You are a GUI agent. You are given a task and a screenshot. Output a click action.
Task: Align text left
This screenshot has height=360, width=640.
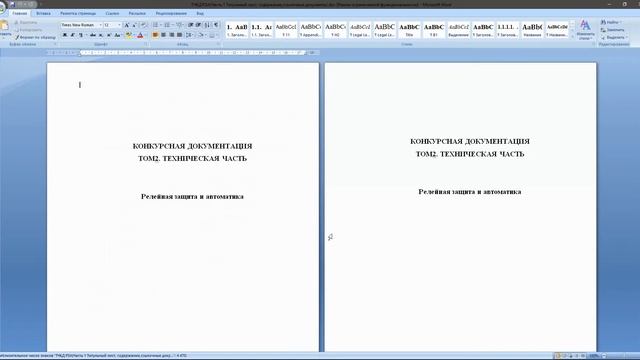tap(155, 35)
